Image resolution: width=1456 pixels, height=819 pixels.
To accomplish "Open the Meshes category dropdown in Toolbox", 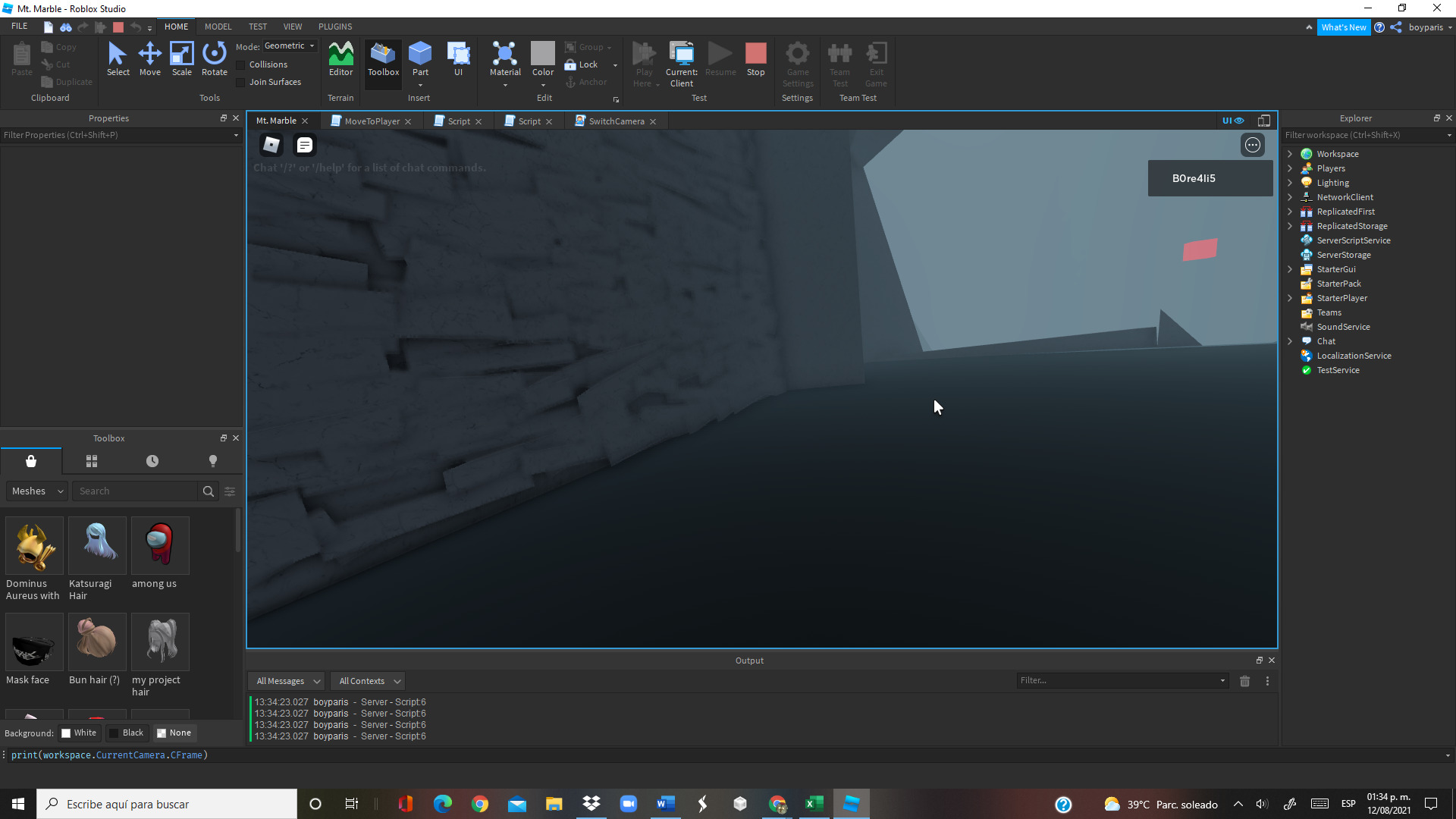I will [36, 491].
